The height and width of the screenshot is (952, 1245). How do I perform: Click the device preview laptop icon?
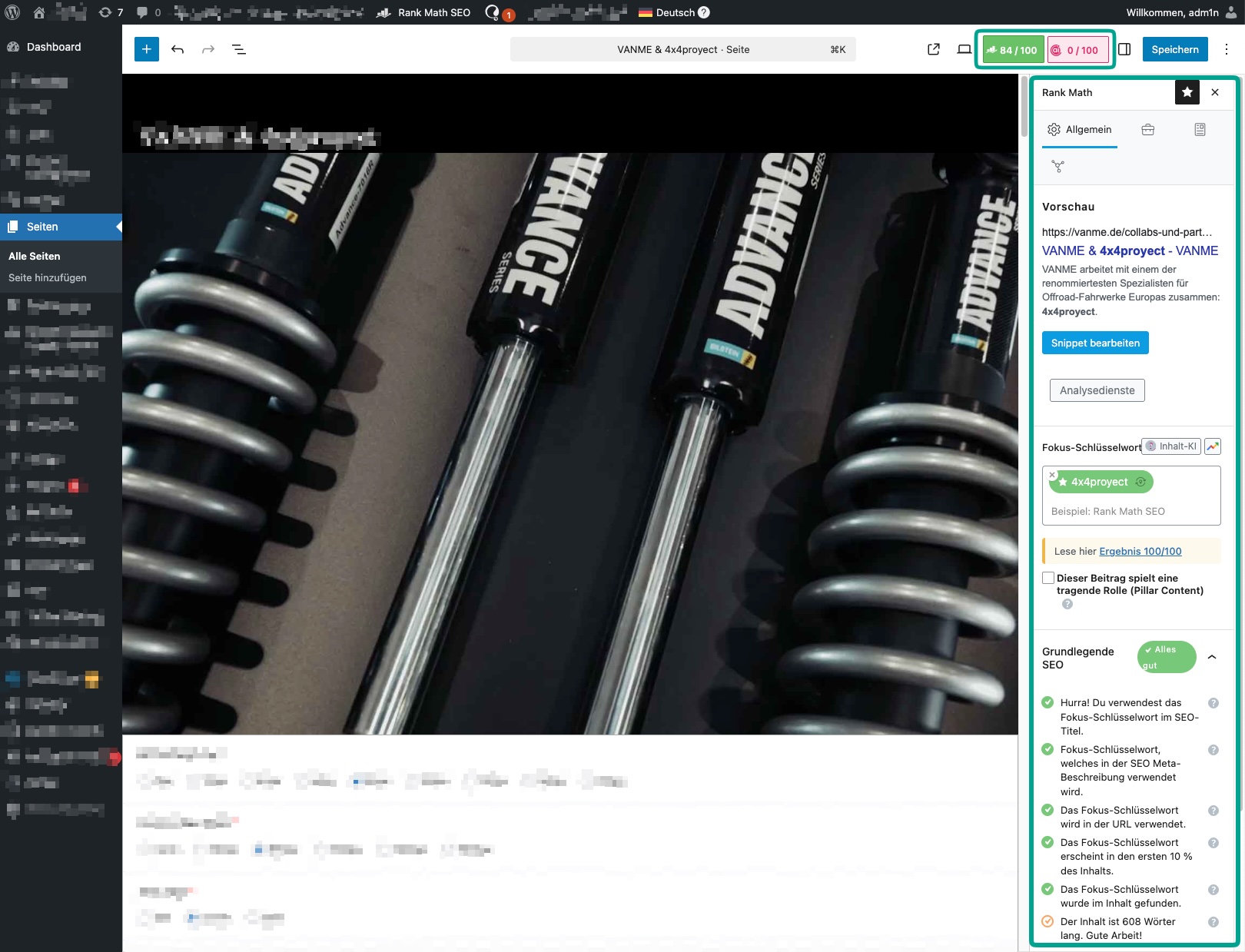click(x=964, y=49)
